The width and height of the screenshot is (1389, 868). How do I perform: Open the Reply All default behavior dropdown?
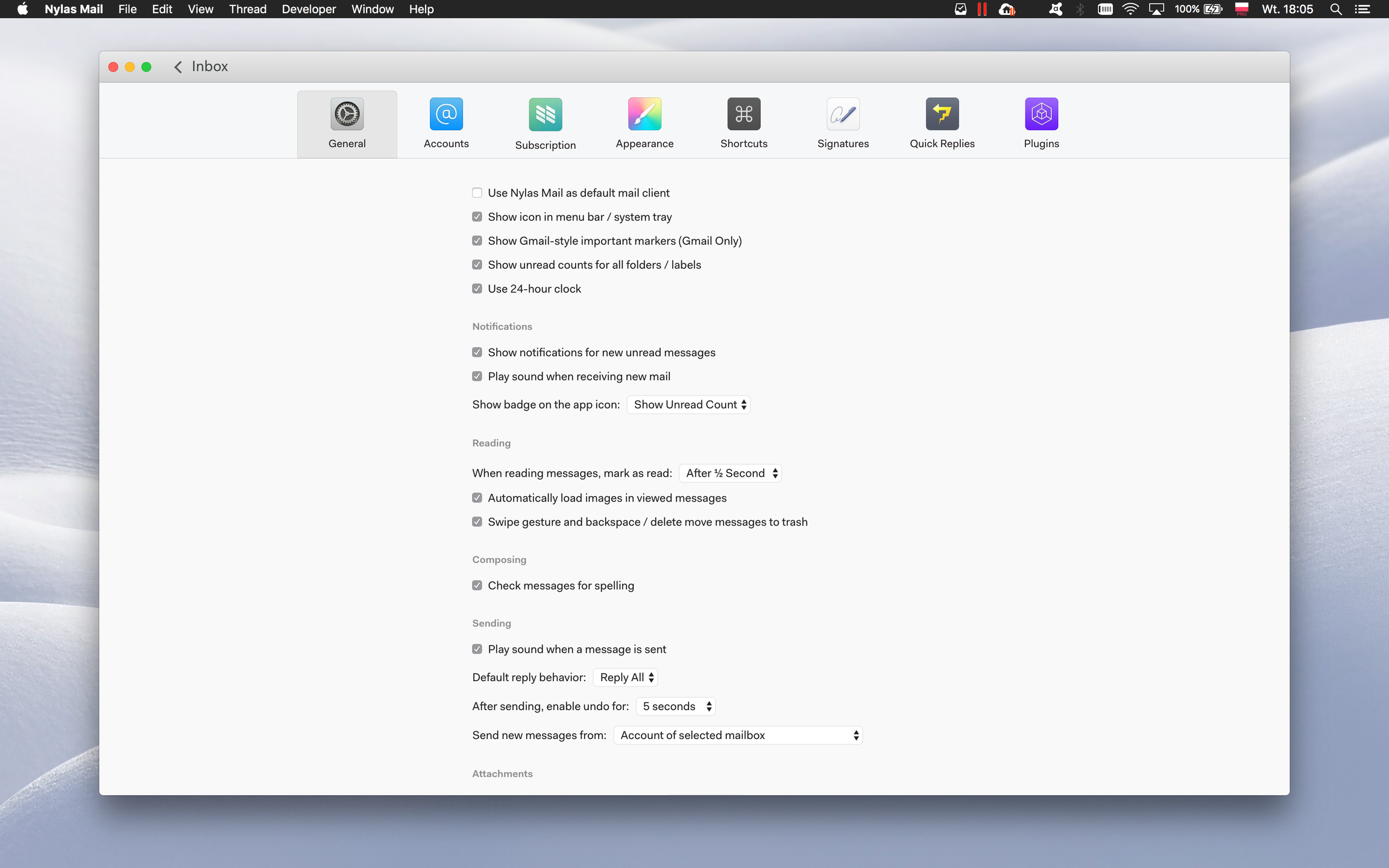tap(625, 678)
